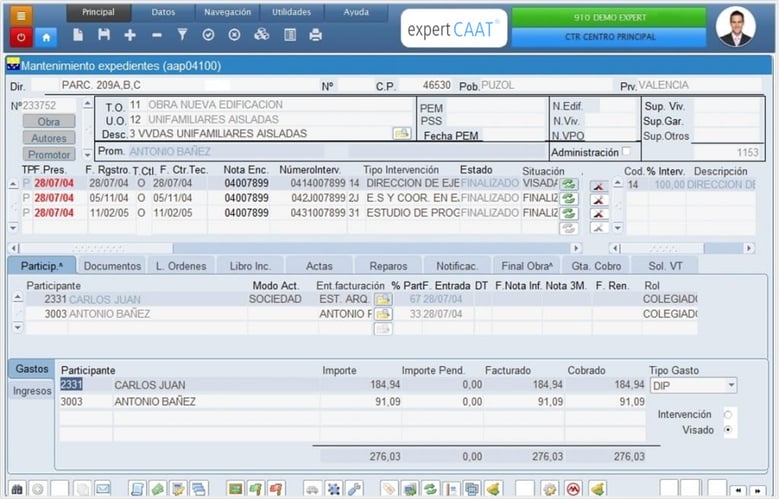Select the Ingresos side tab
Image resolution: width=779 pixels, height=499 pixels.
pyautogui.click(x=32, y=391)
